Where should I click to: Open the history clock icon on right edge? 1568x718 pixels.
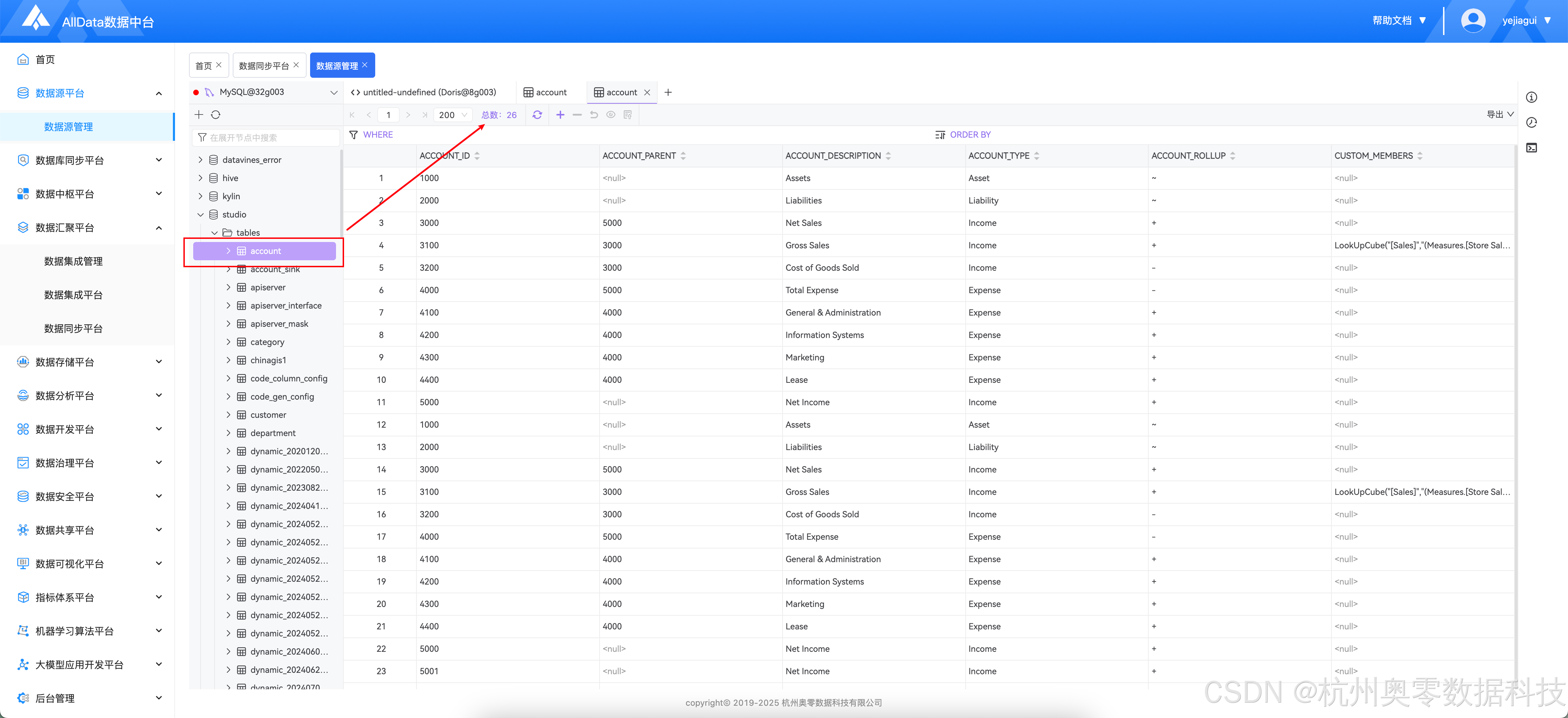1532,122
